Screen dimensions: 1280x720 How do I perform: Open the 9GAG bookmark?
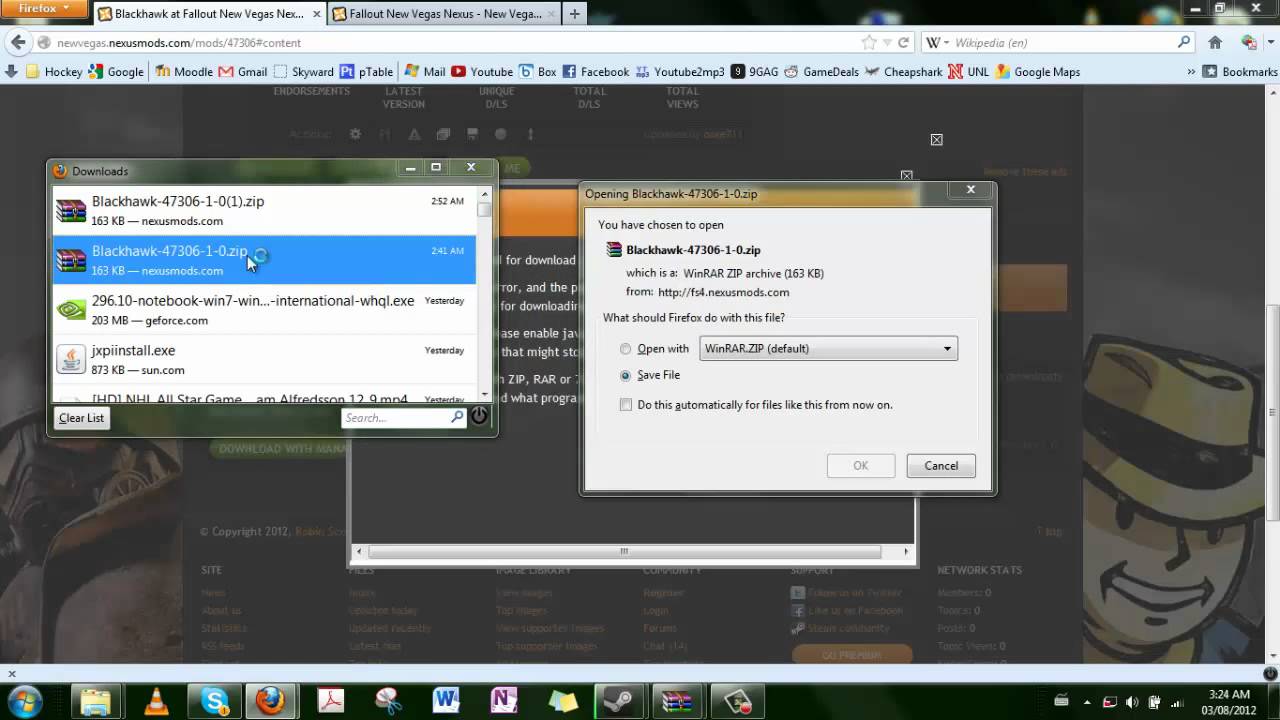tap(754, 72)
